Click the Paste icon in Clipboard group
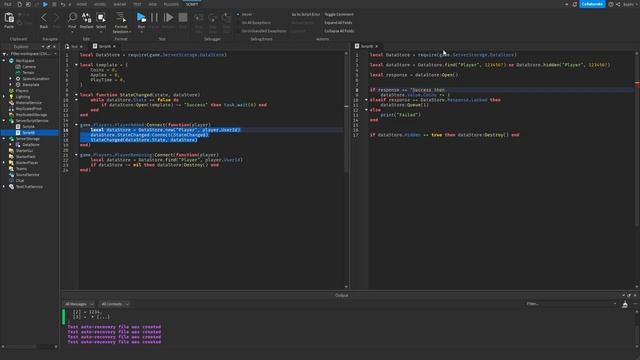The width and height of the screenshot is (640, 360). (9, 18)
